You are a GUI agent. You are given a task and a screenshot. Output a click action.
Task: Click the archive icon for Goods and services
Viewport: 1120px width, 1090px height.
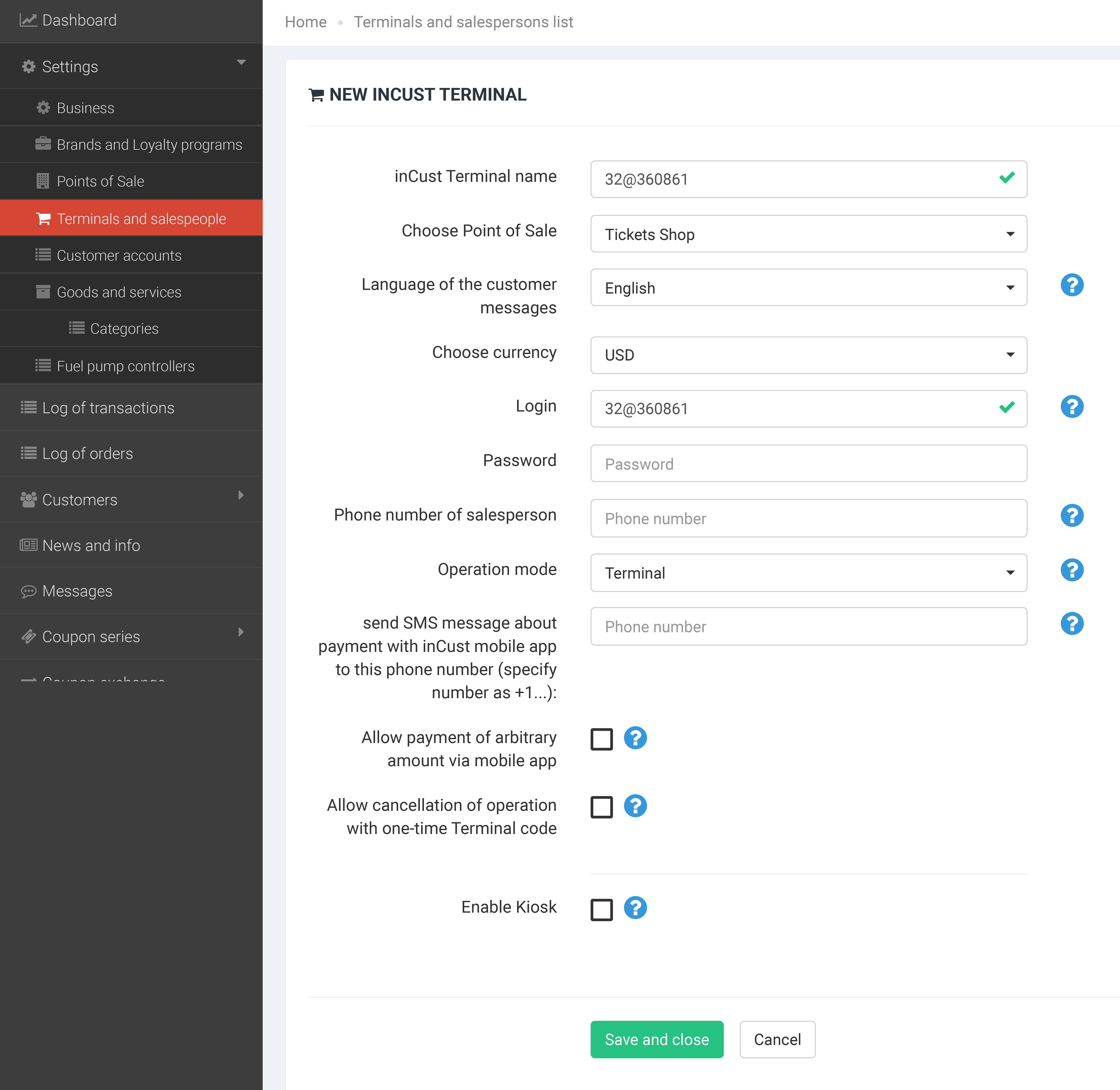(43, 292)
